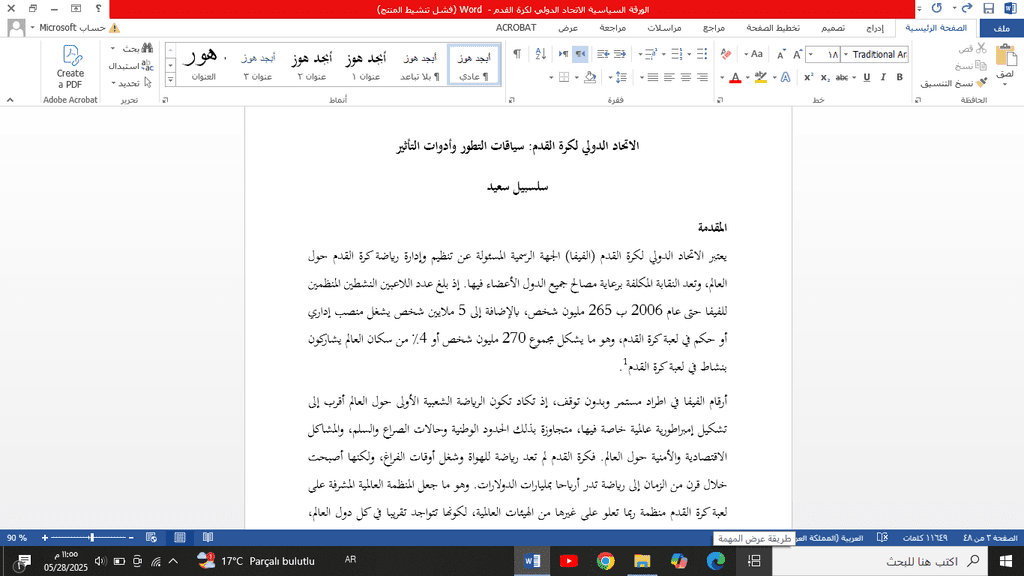Apply the عنوان ١ heading style
The image size is (1024, 576).
(366, 65)
